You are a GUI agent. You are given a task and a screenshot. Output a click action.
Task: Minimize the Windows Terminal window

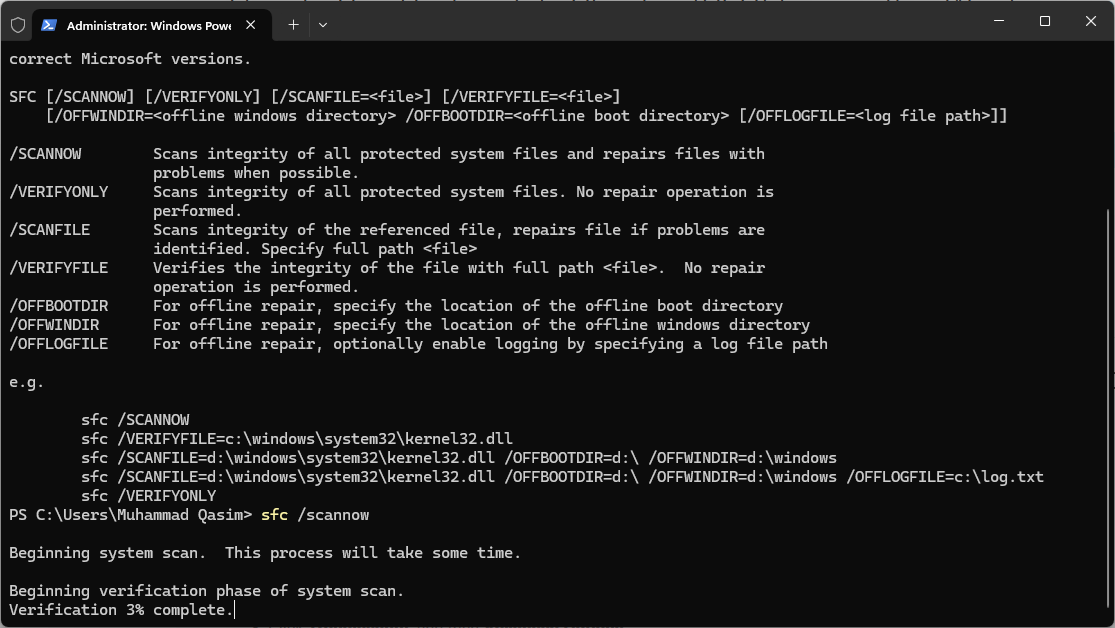click(x=998, y=21)
